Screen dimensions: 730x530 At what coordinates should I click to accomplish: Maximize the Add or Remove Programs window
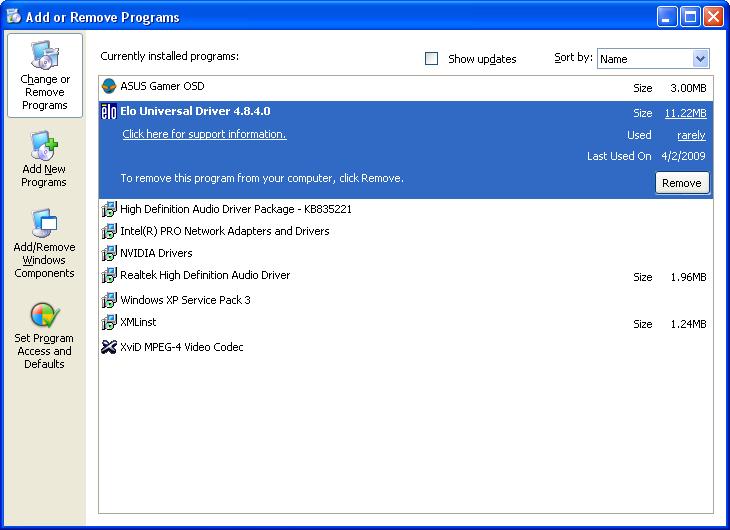click(690, 17)
